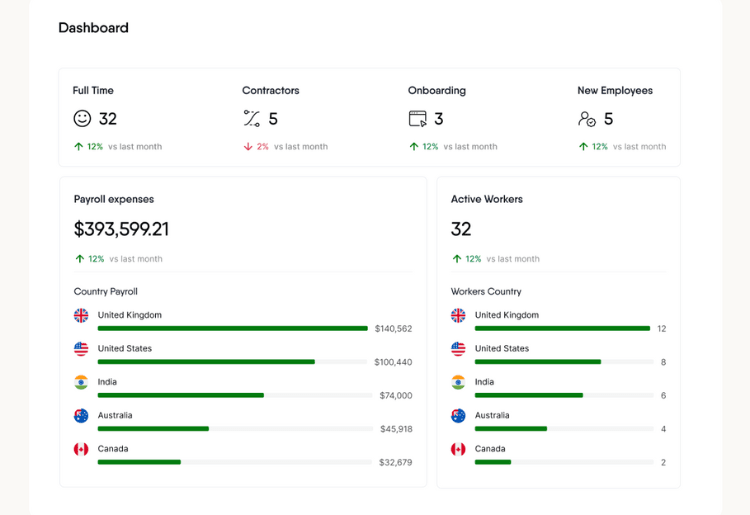This screenshot has height=515, width=750.
Task: Click the green up arrow under Payroll expenses
Action: tap(80, 259)
